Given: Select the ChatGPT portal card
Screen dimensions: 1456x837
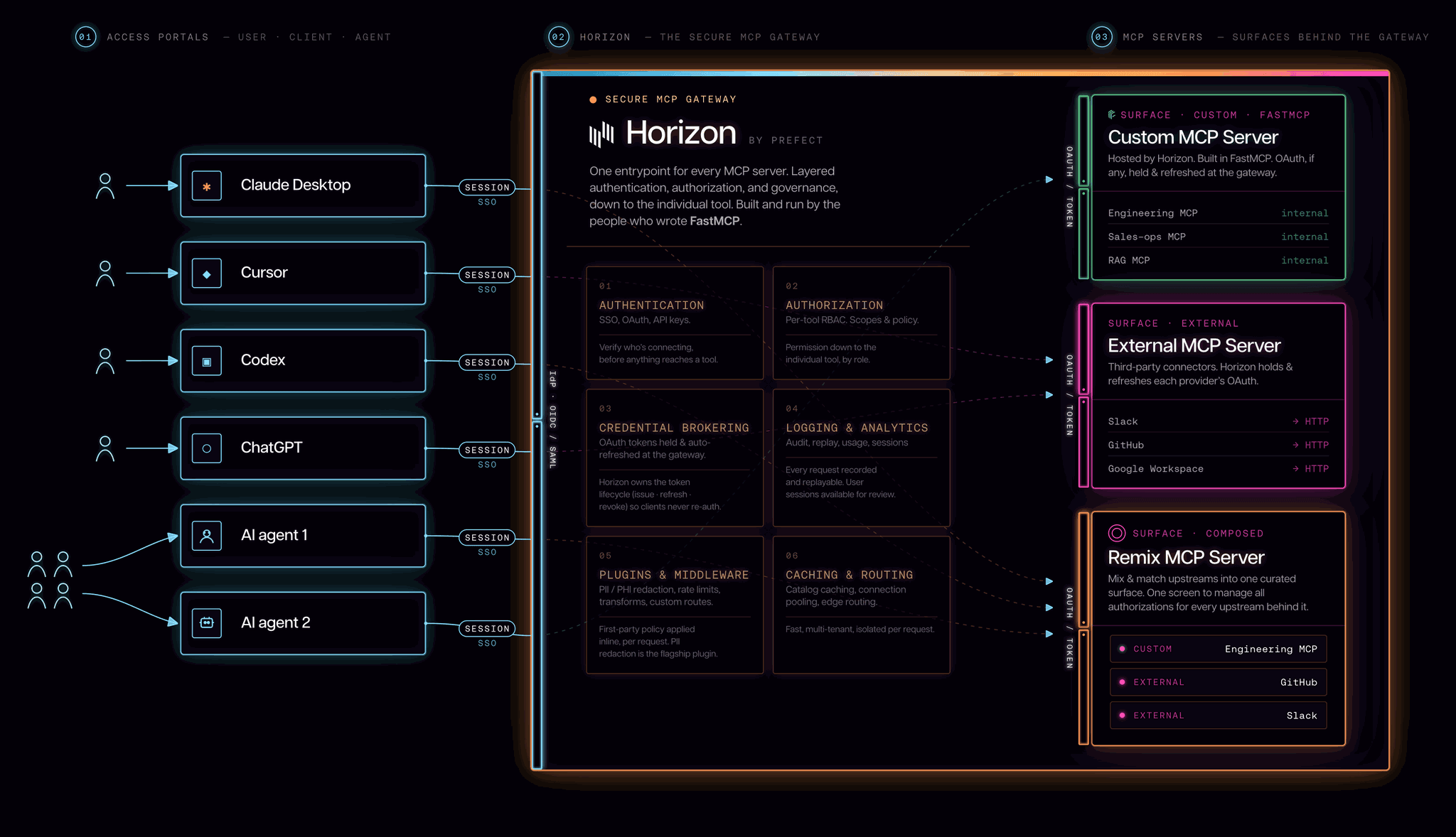Looking at the screenshot, I should point(303,448).
